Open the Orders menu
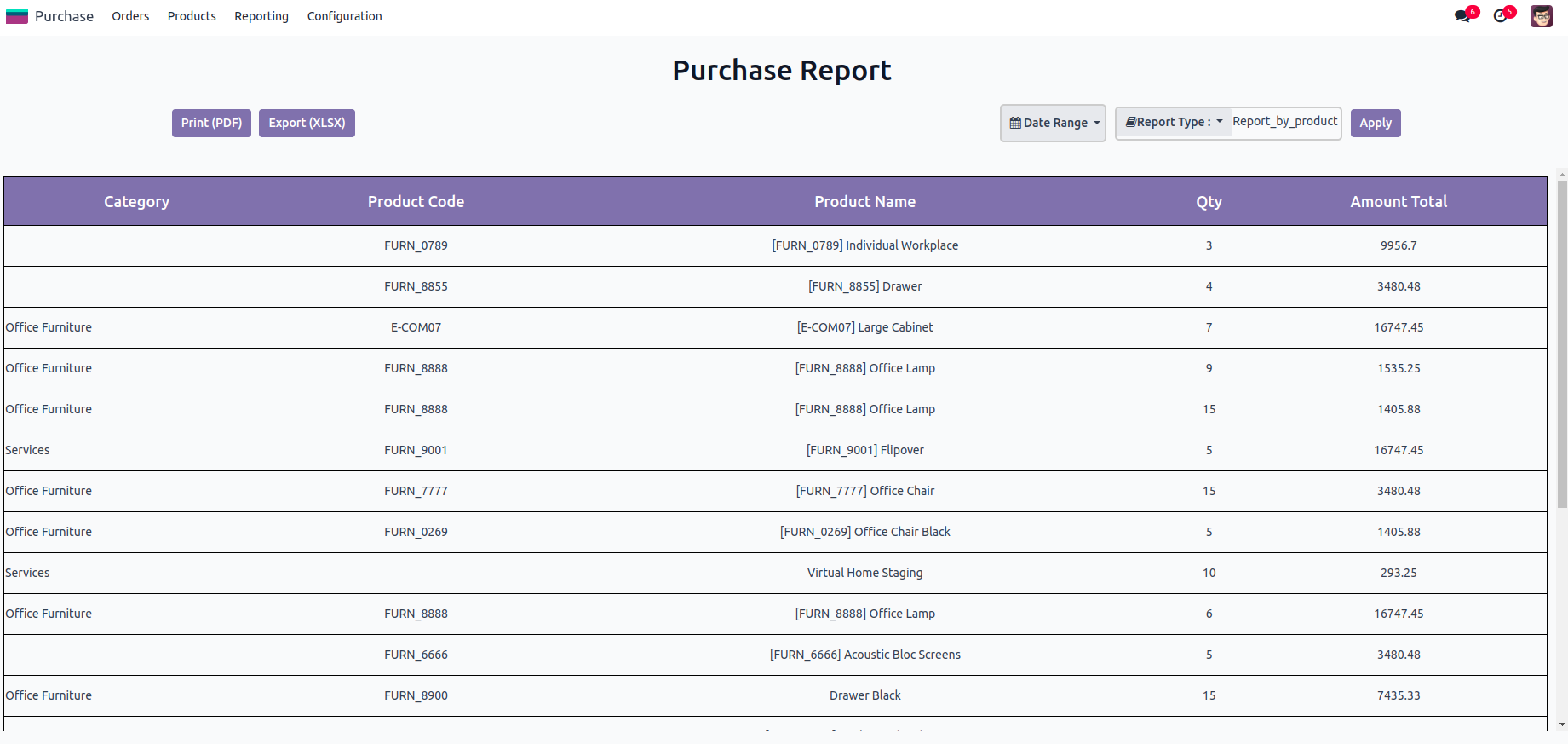This screenshot has height=744, width=1568. point(130,16)
